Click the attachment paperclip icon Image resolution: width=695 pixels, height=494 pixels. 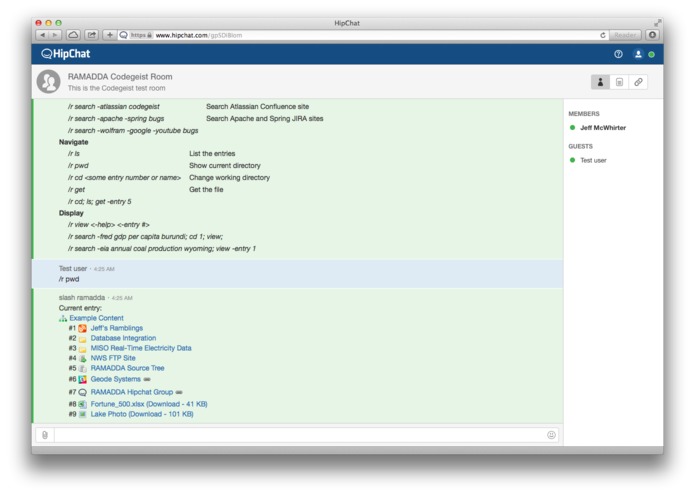pyautogui.click(x=45, y=435)
